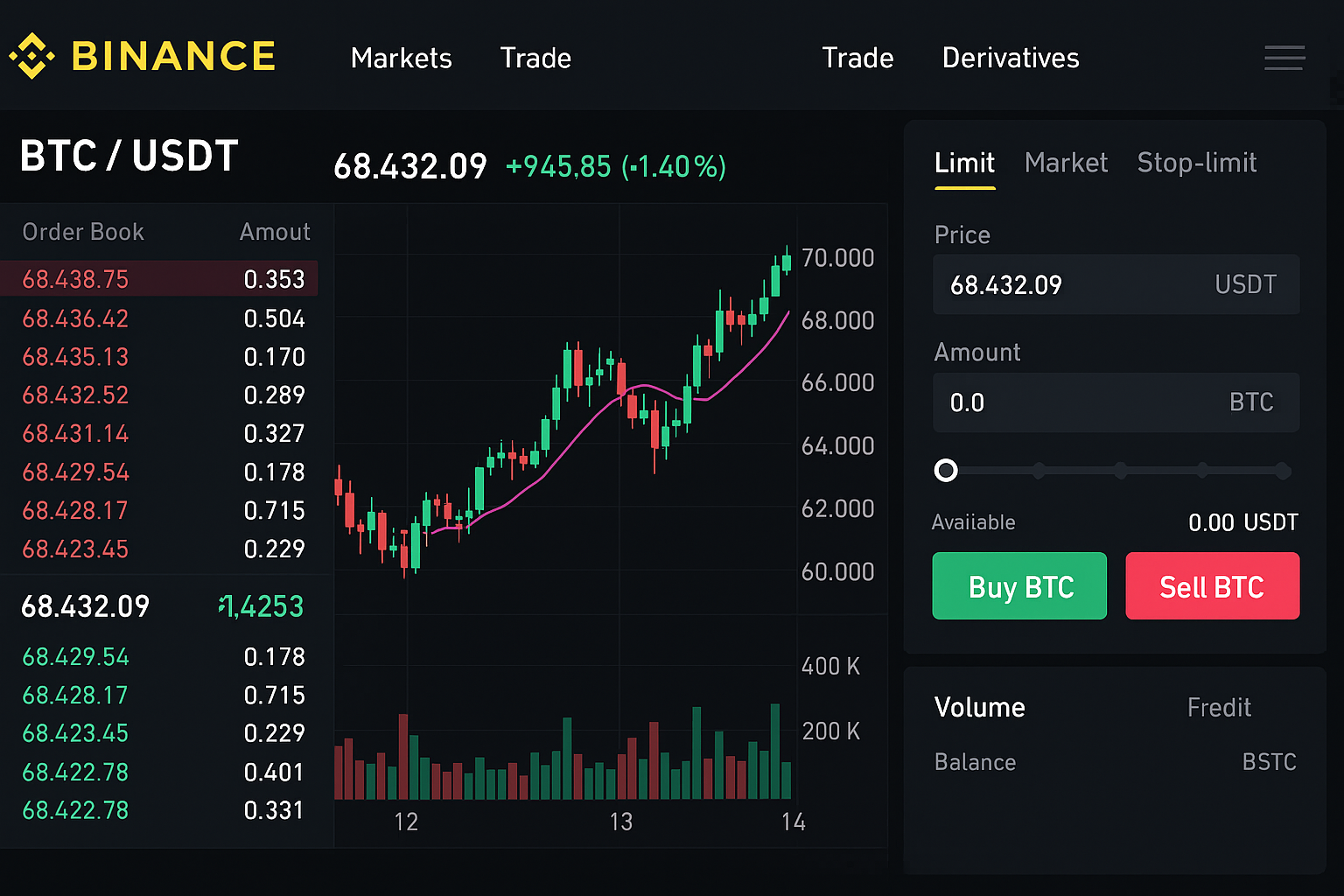Click the Amount input field showing 0.0

1116,402
